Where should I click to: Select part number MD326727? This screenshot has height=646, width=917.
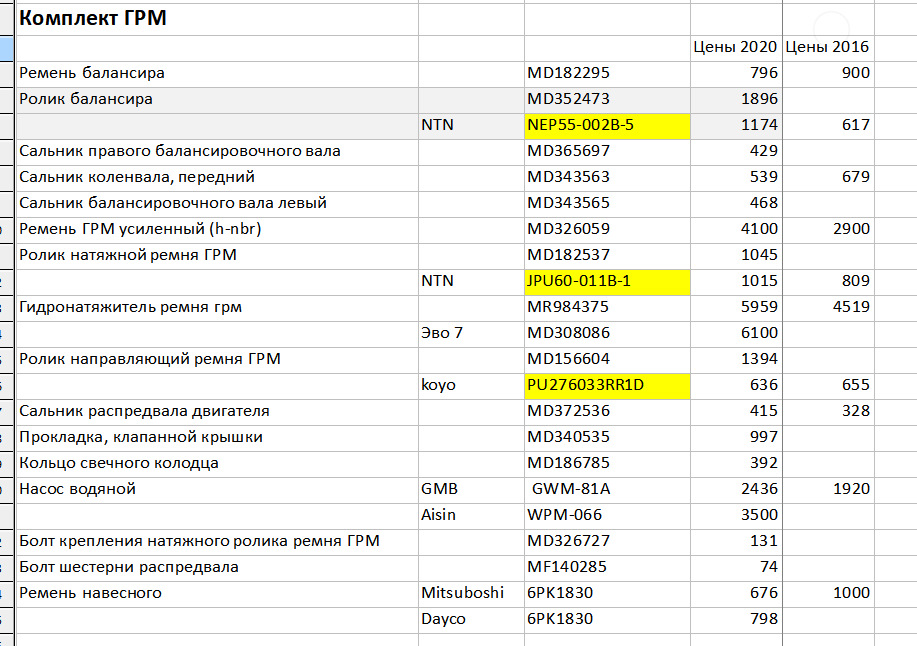click(x=607, y=543)
